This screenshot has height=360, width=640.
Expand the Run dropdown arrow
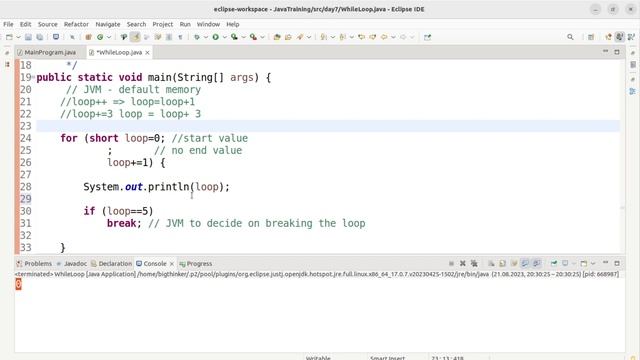(224, 37)
